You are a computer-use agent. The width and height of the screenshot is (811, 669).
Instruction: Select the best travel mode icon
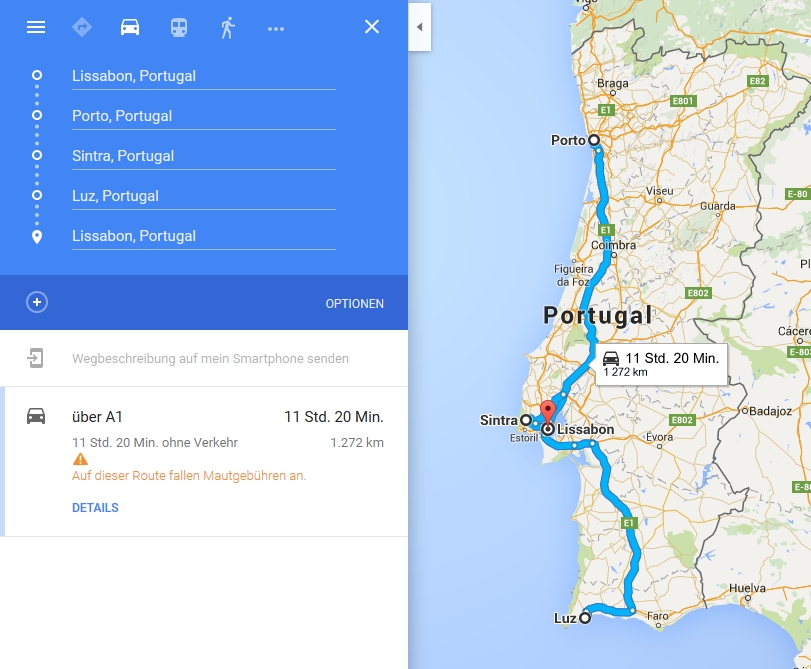pyautogui.click(x=82, y=27)
